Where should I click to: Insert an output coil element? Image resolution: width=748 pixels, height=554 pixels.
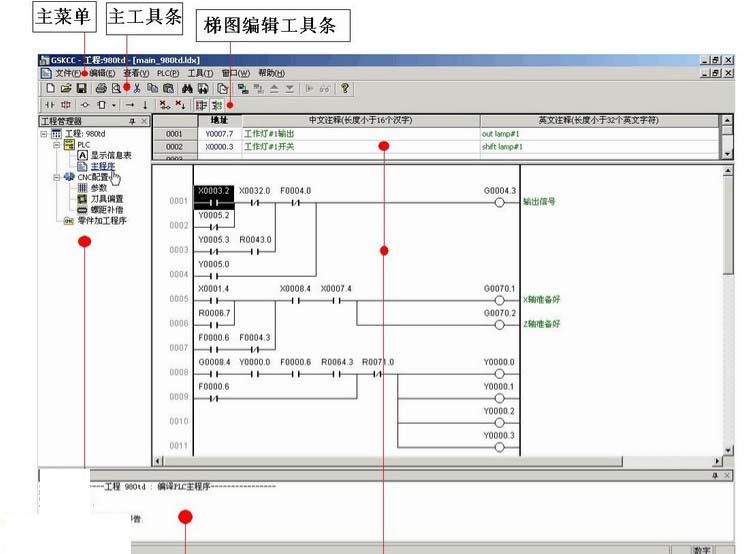[x=85, y=105]
